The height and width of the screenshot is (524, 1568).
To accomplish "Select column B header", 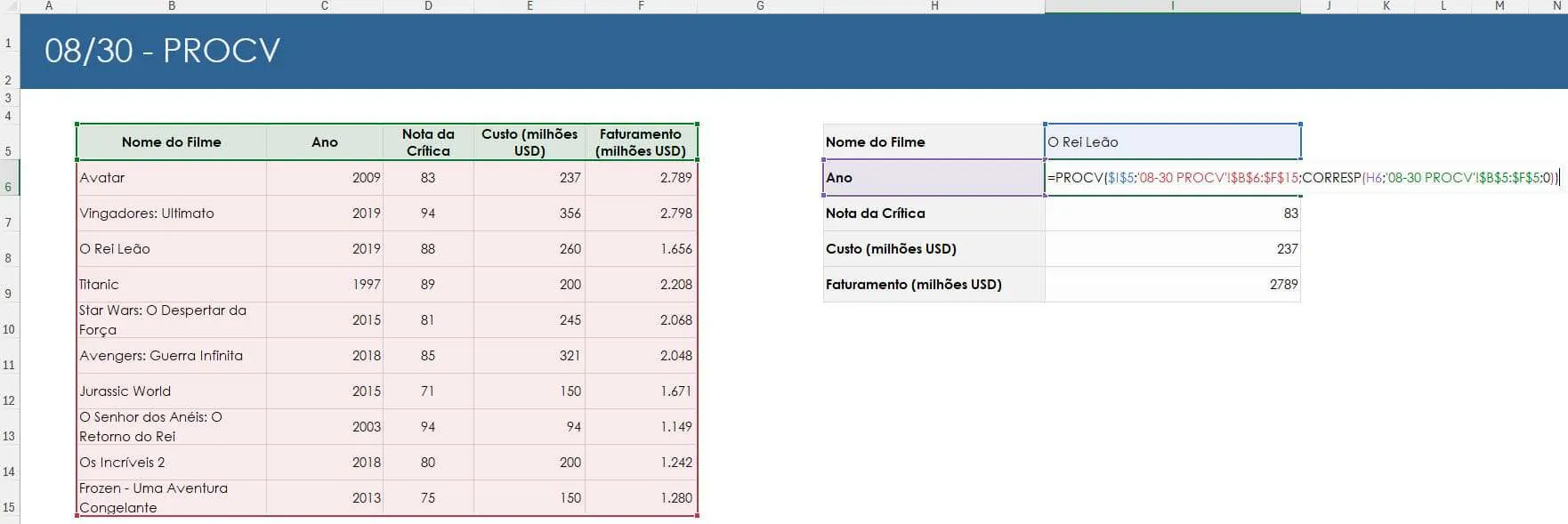I will click(x=172, y=6).
